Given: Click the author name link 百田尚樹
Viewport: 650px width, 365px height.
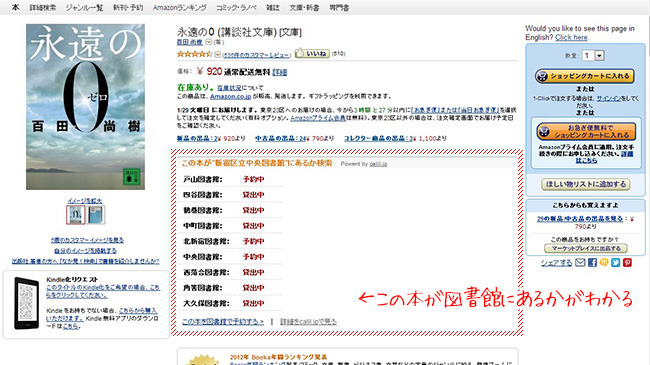Looking at the screenshot, I should (x=189, y=42).
